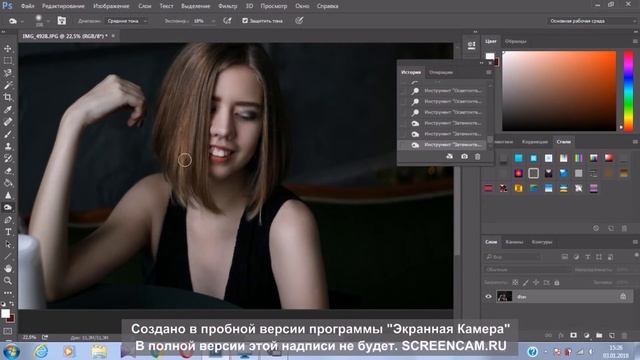
Task: Switch to the 'Контуры' tab
Action: click(542, 242)
